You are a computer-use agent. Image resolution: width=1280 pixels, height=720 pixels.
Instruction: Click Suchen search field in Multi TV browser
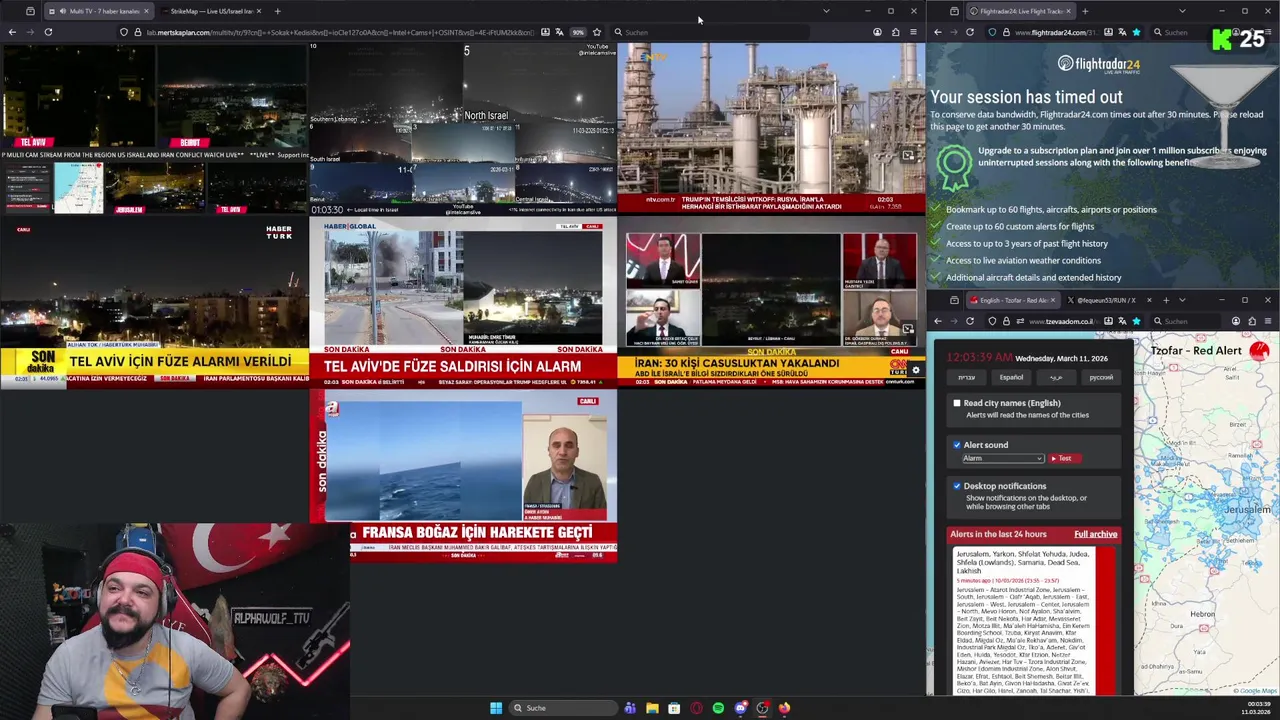click(x=710, y=32)
